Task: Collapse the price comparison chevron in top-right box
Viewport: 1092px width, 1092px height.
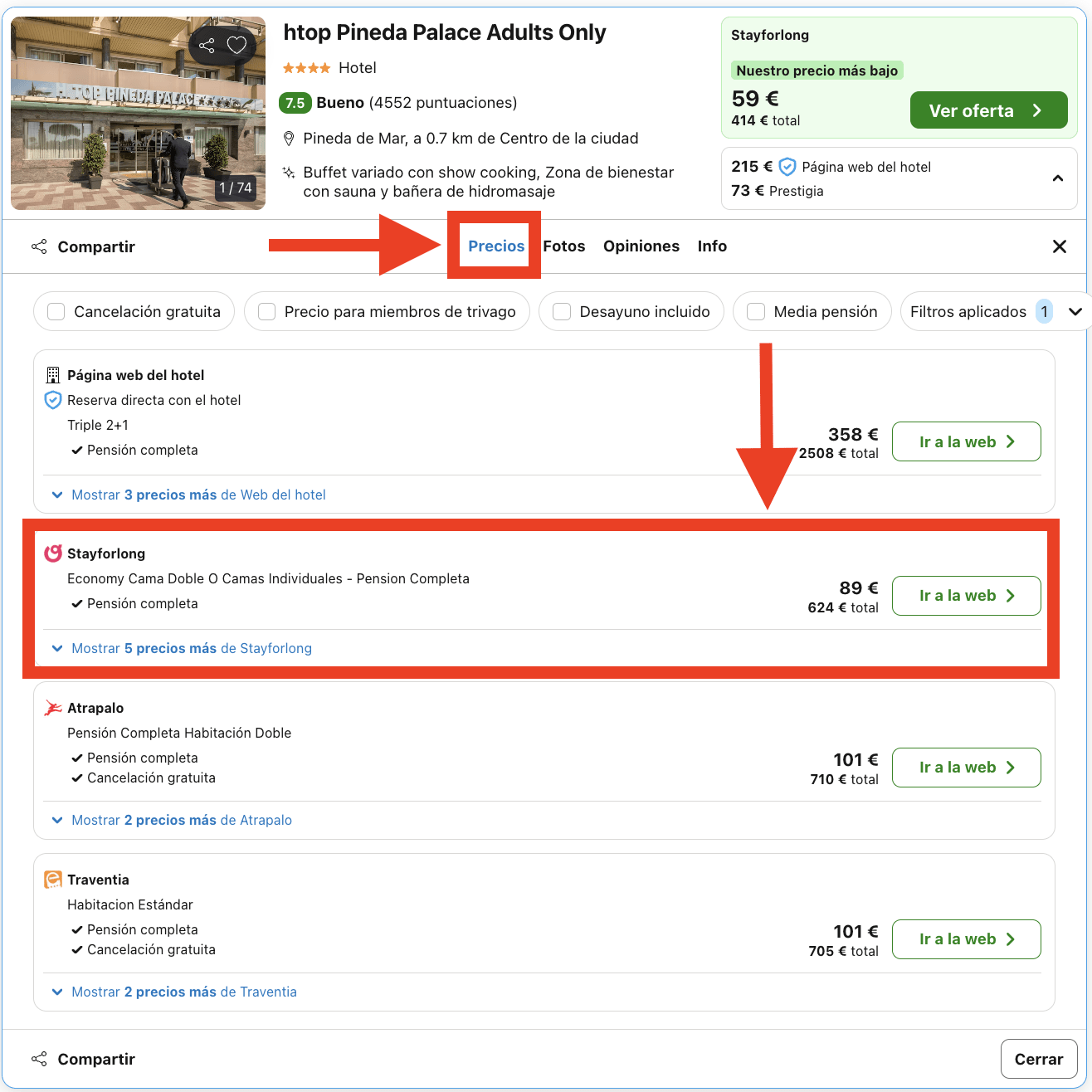Action: coord(1058,178)
